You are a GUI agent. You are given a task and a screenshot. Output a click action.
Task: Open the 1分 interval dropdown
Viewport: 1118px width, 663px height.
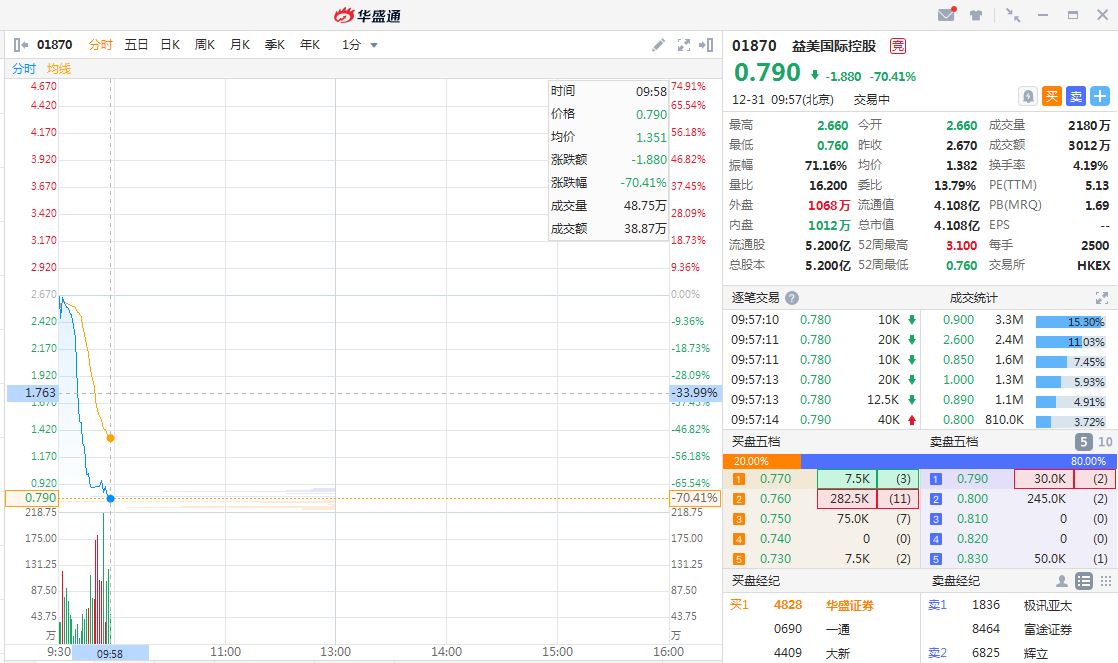click(x=360, y=45)
